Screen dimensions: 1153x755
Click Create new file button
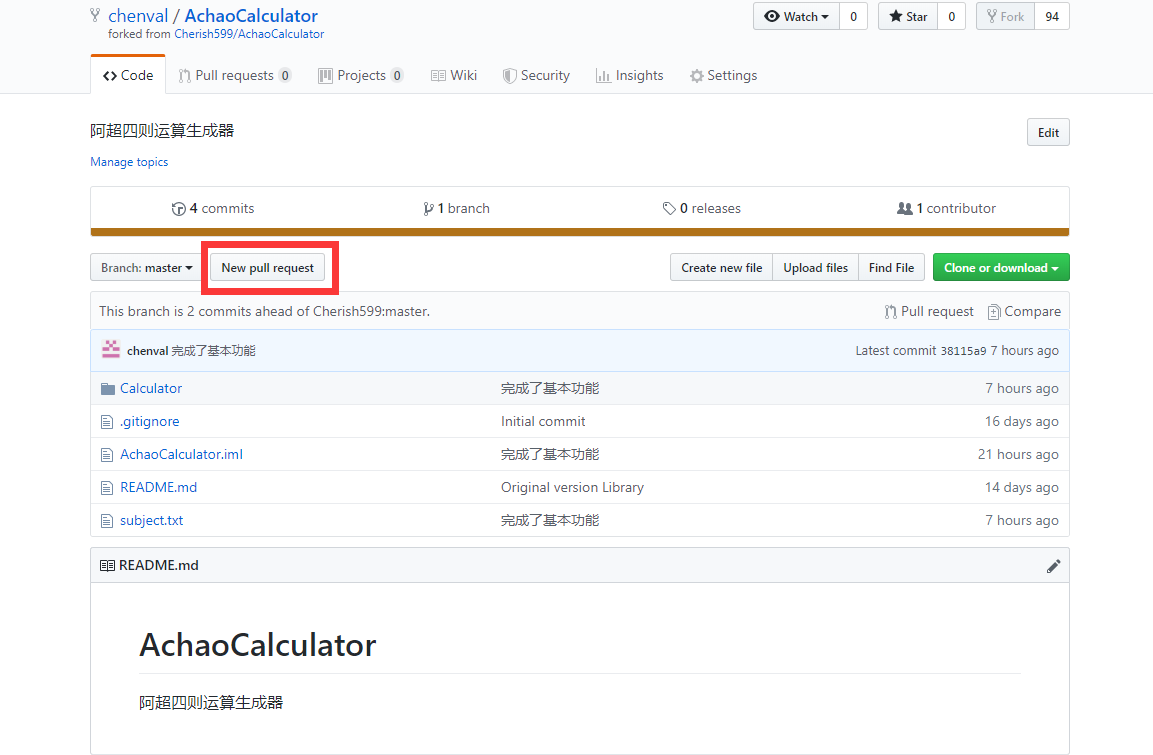click(x=721, y=268)
